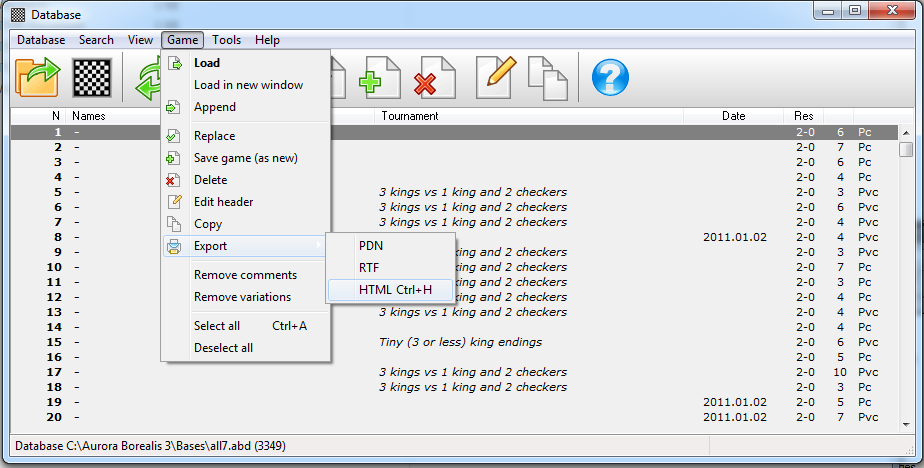
Task: Open the Database menu
Action: tap(41, 40)
